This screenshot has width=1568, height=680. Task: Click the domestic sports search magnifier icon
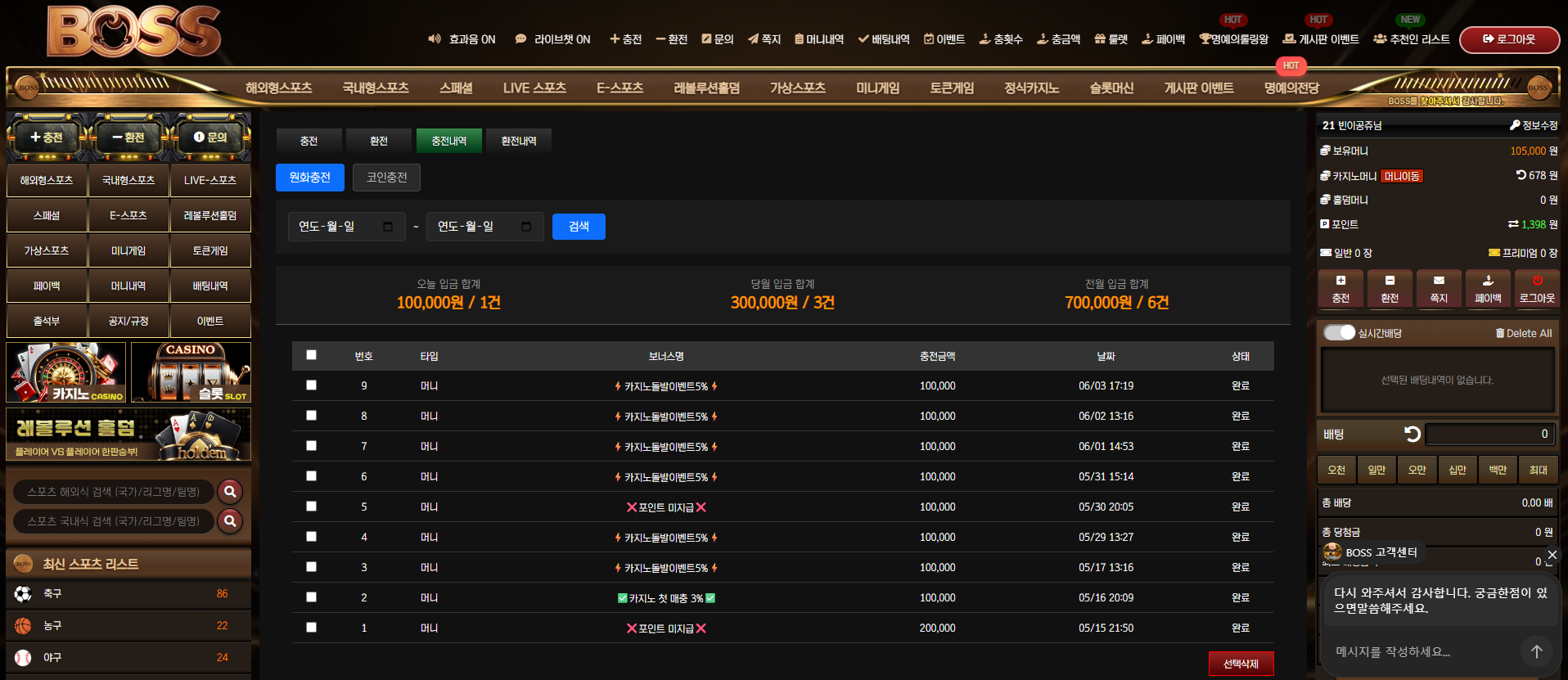230,520
